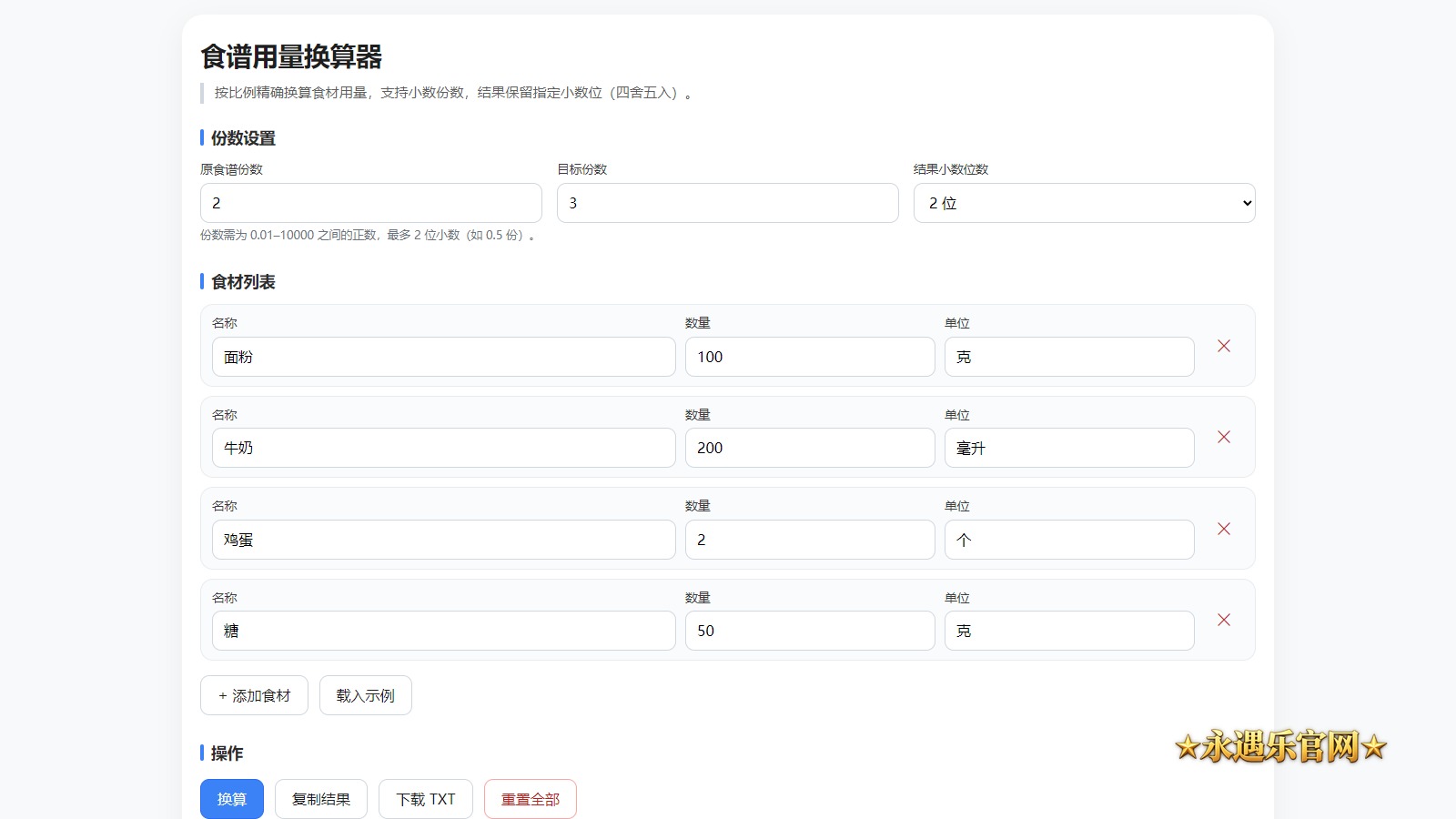Edit the 糖 name field
The height and width of the screenshot is (819, 1456).
coord(444,631)
